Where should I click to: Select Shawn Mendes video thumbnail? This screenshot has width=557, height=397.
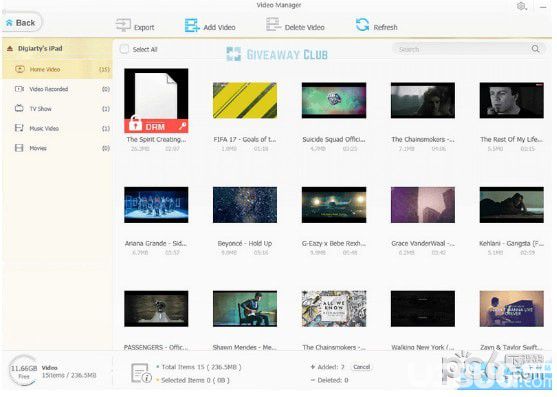point(245,309)
